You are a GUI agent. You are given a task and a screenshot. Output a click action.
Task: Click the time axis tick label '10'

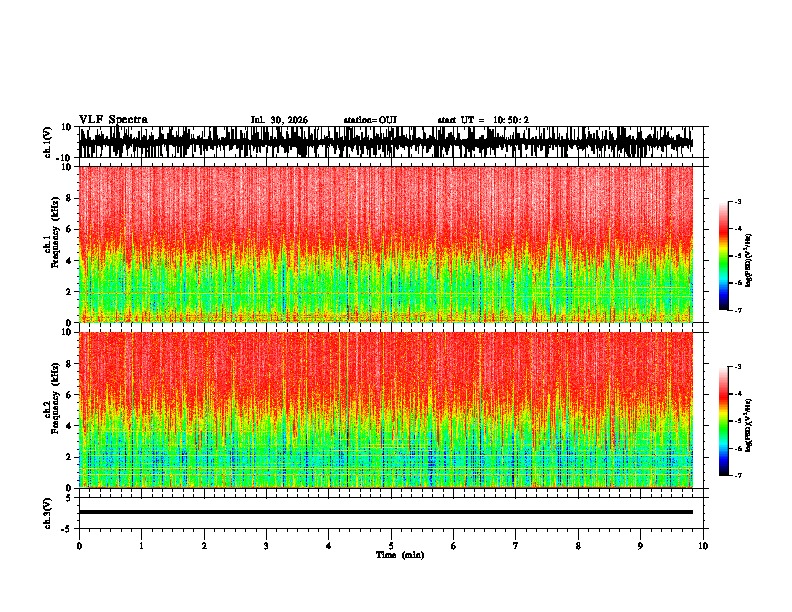click(703, 546)
